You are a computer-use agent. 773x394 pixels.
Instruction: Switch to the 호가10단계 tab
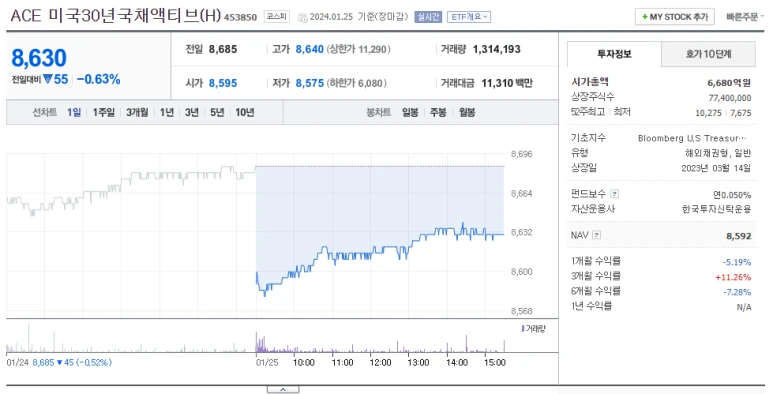coord(708,54)
